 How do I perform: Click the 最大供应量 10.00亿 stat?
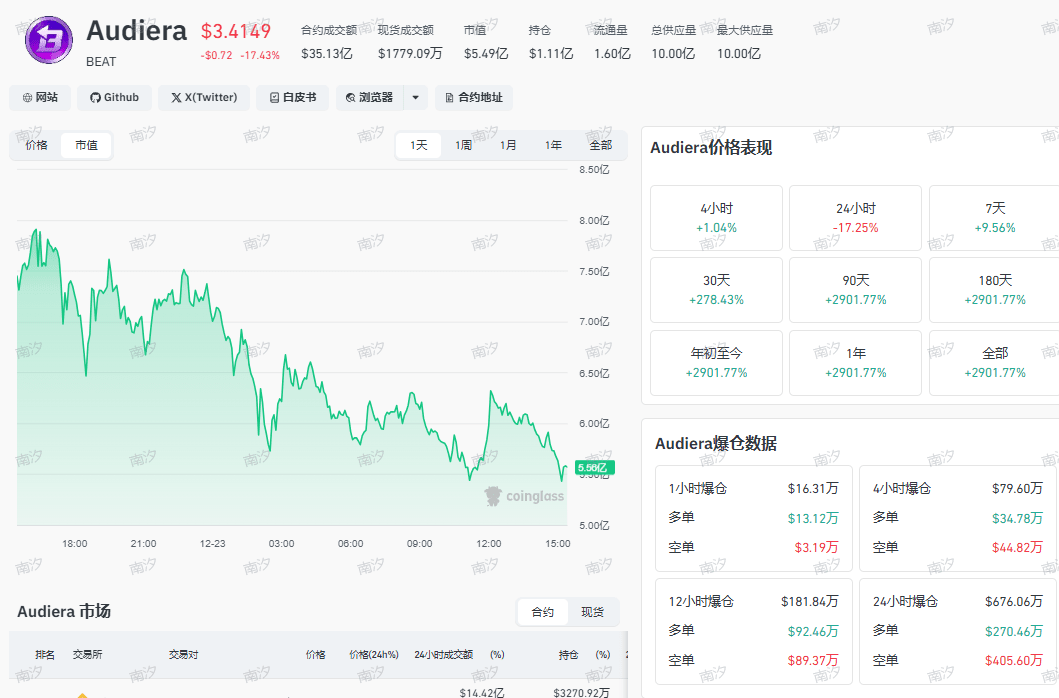click(x=744, y=42)
